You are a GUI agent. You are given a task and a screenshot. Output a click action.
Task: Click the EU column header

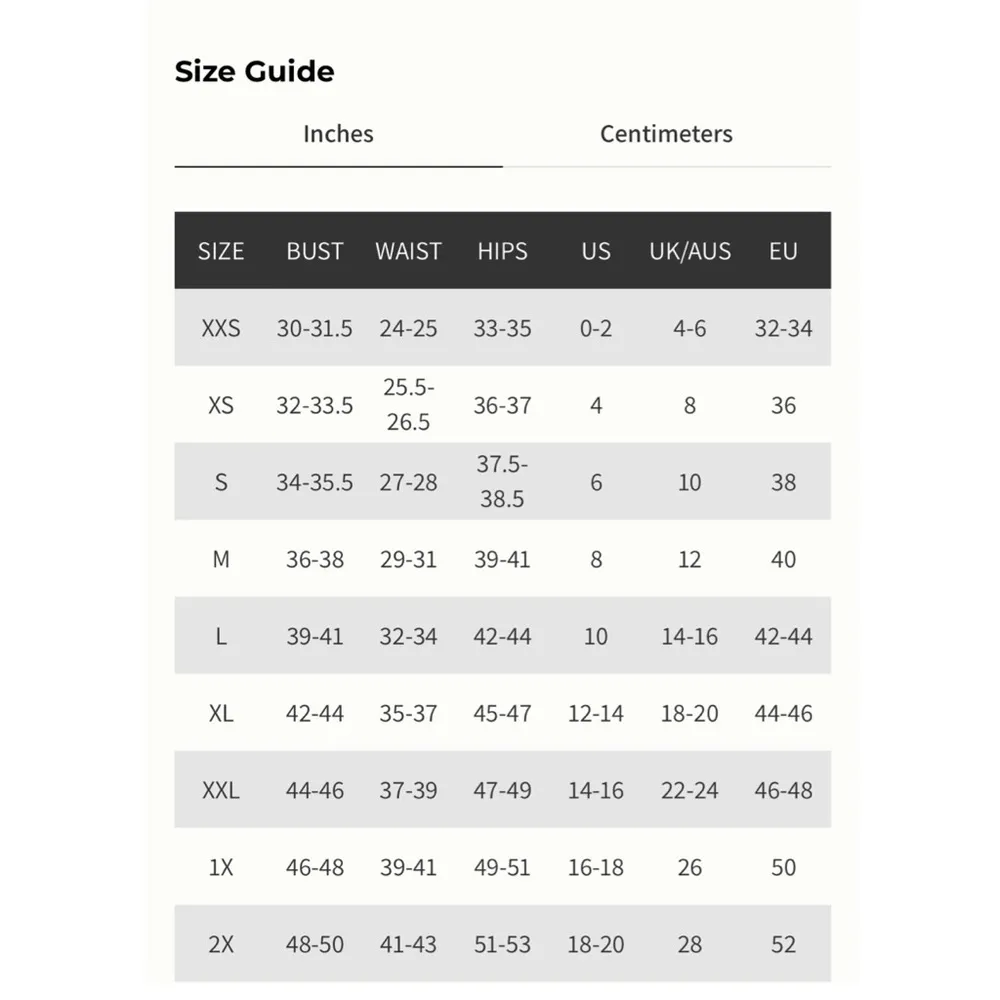coord(783,251)
